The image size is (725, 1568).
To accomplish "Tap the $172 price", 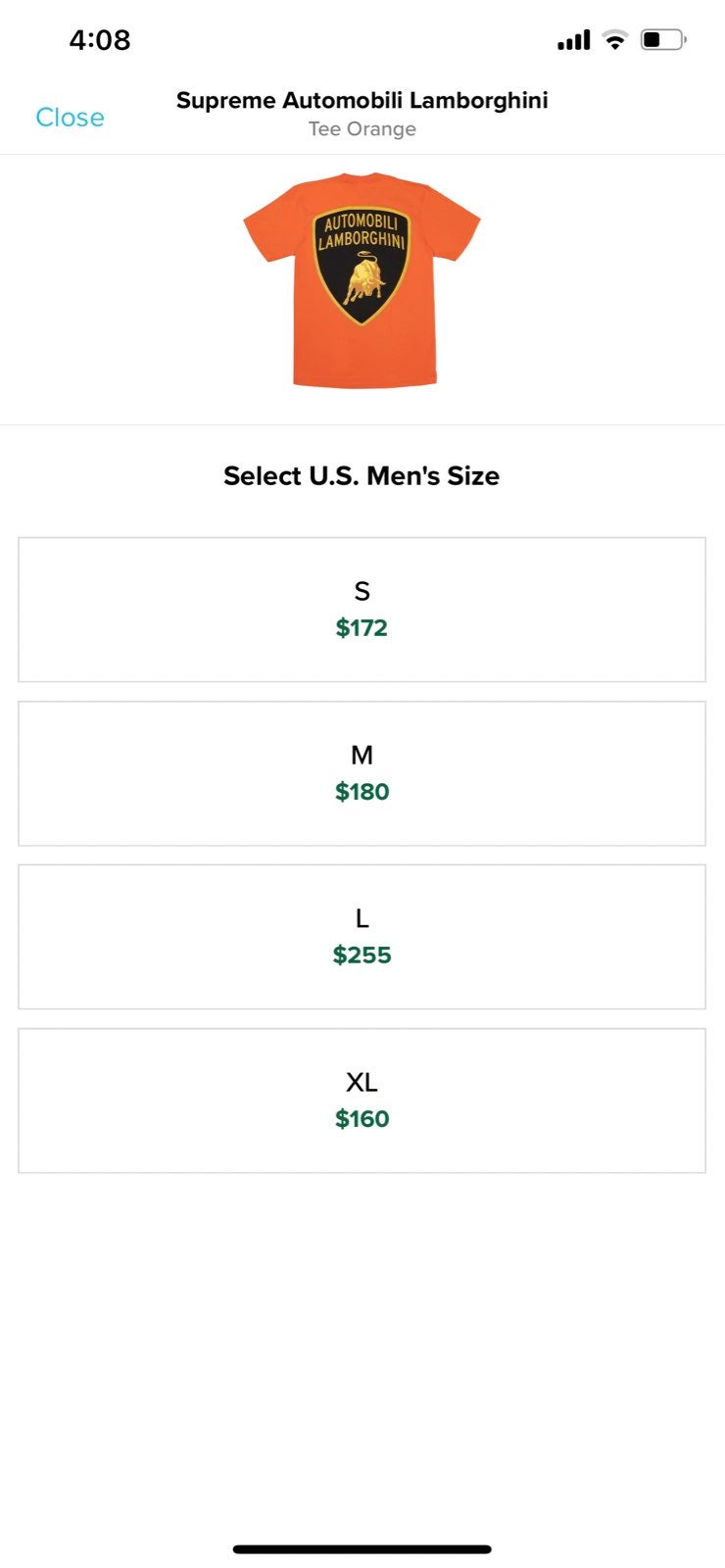I will [362, 628].
